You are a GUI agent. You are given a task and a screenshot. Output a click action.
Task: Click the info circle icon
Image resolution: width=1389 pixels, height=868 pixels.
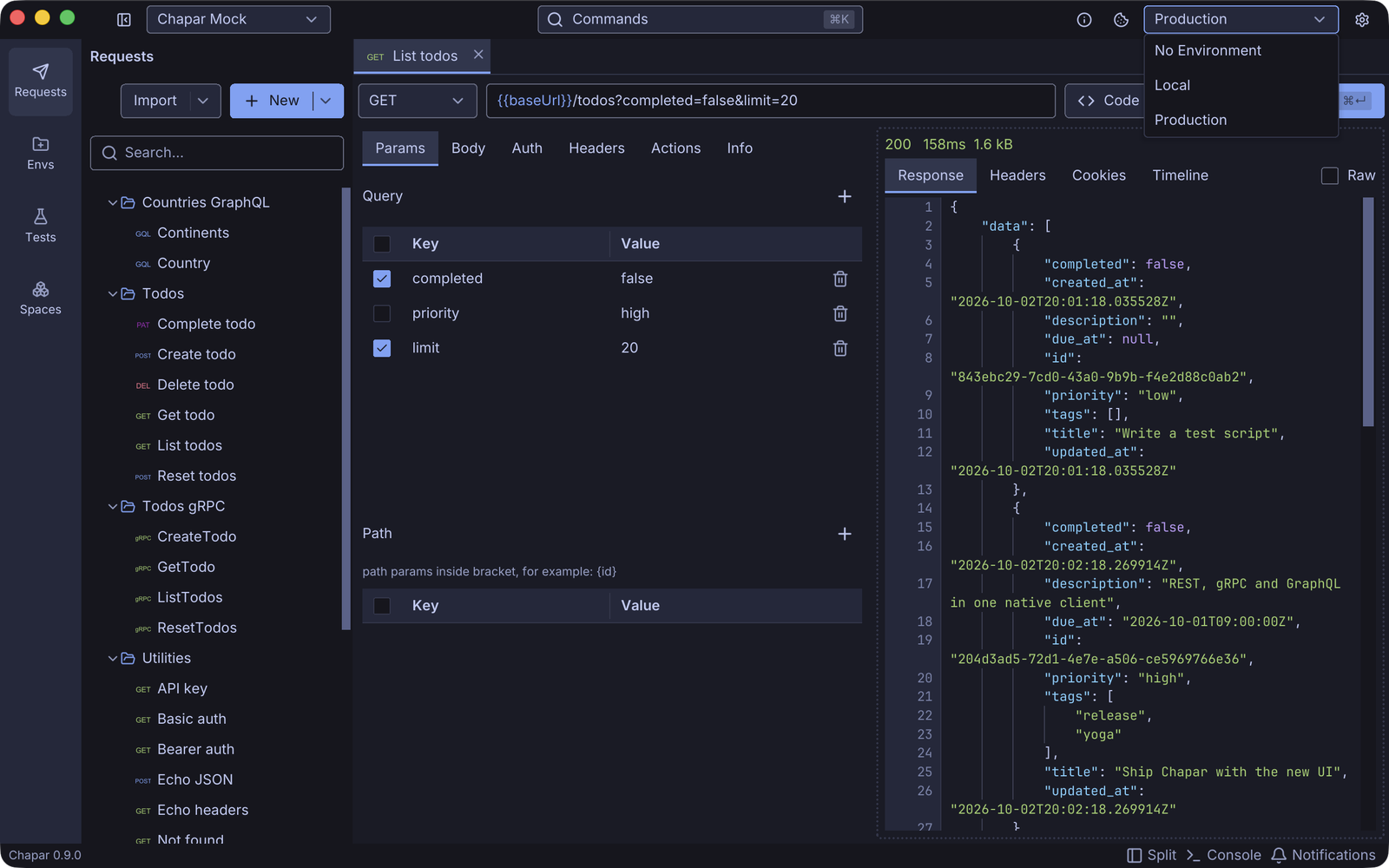(1084, 19)
